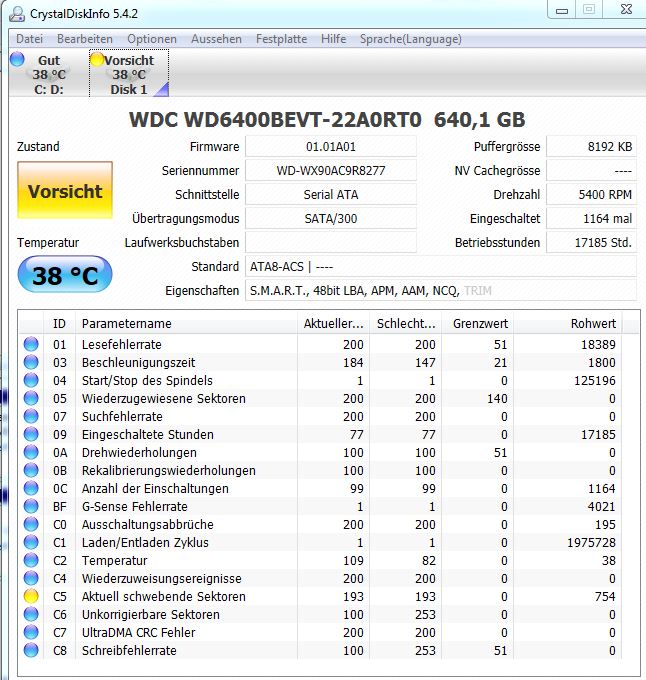This screenshot has height=680, width=646.
Task: Click blue status icon for Laden/Entladen Zyklus
Action: pyautogui.click(x=31, y=542)
